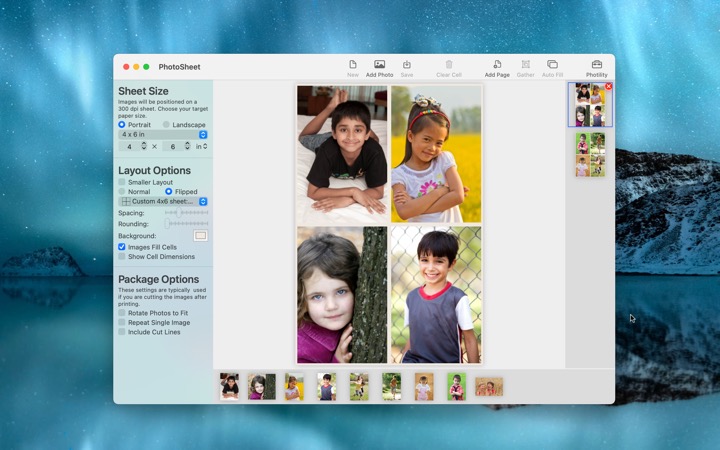This screenshot has width=720, height=450.
Task: Click the sheet height field showing 6
Action: click(x=173, y=146)
